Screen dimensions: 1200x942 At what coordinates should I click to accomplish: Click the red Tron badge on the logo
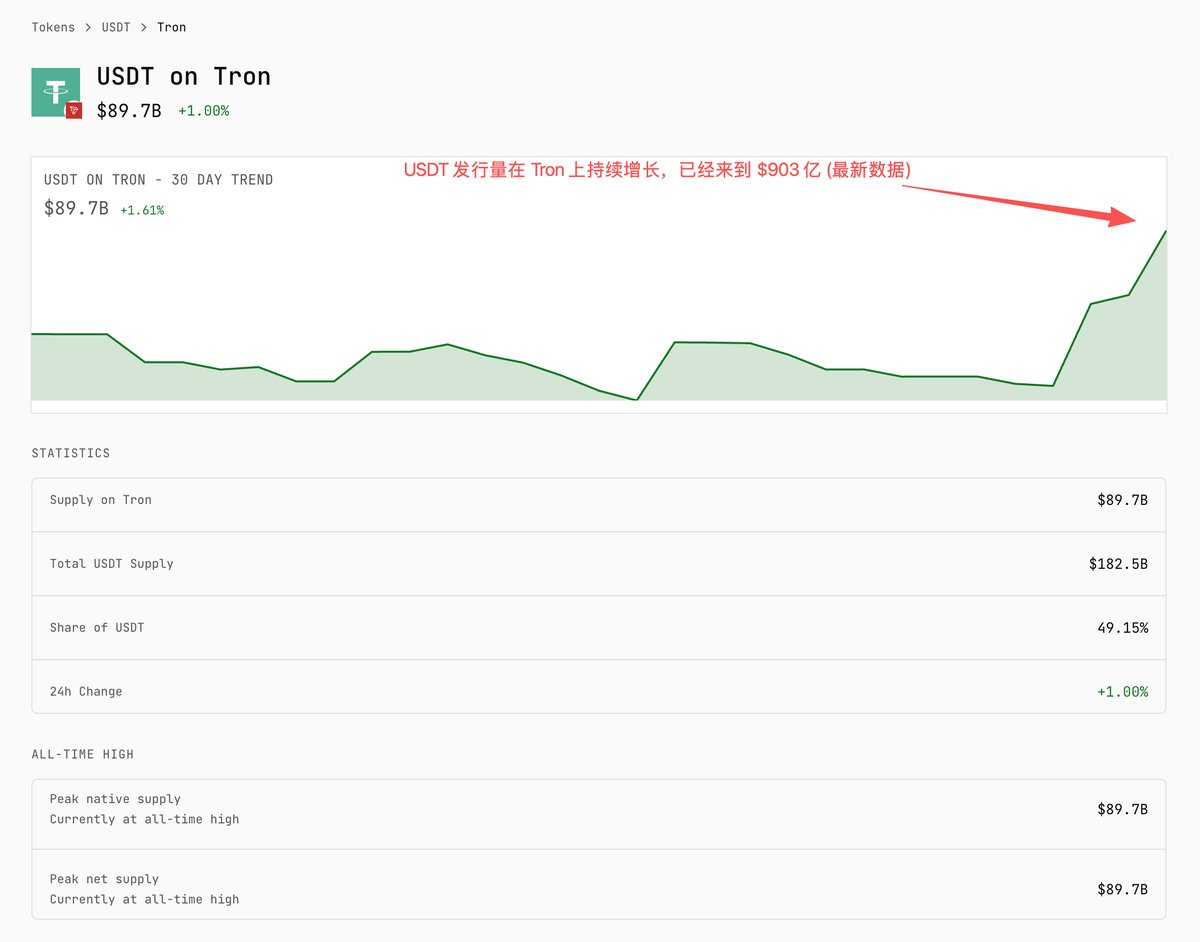pos(74,110)
